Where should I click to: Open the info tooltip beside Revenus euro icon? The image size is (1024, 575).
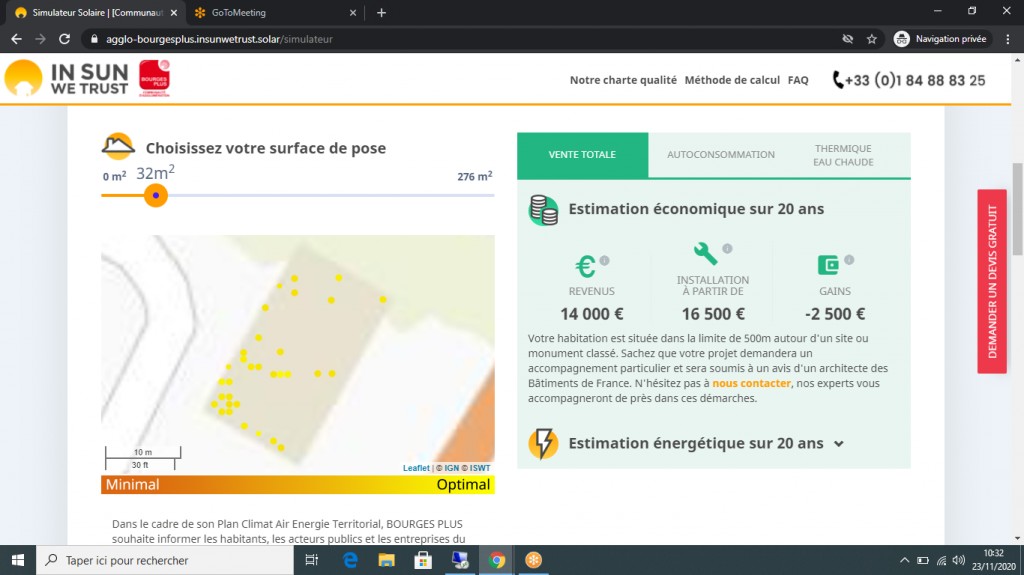(605, 260)
